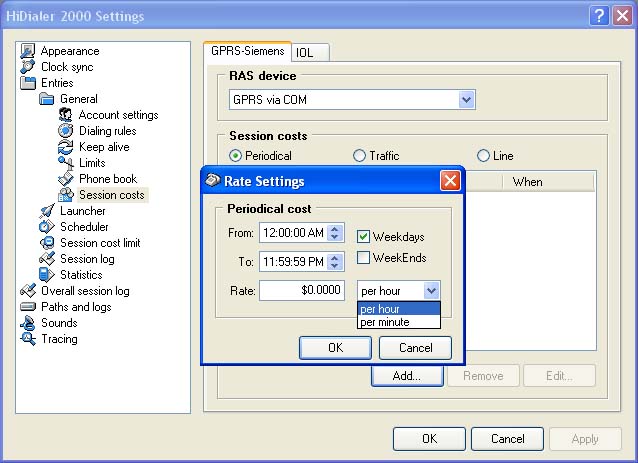Decrease the From time with down arrow
638x463 pixels.
pos(334,237)
